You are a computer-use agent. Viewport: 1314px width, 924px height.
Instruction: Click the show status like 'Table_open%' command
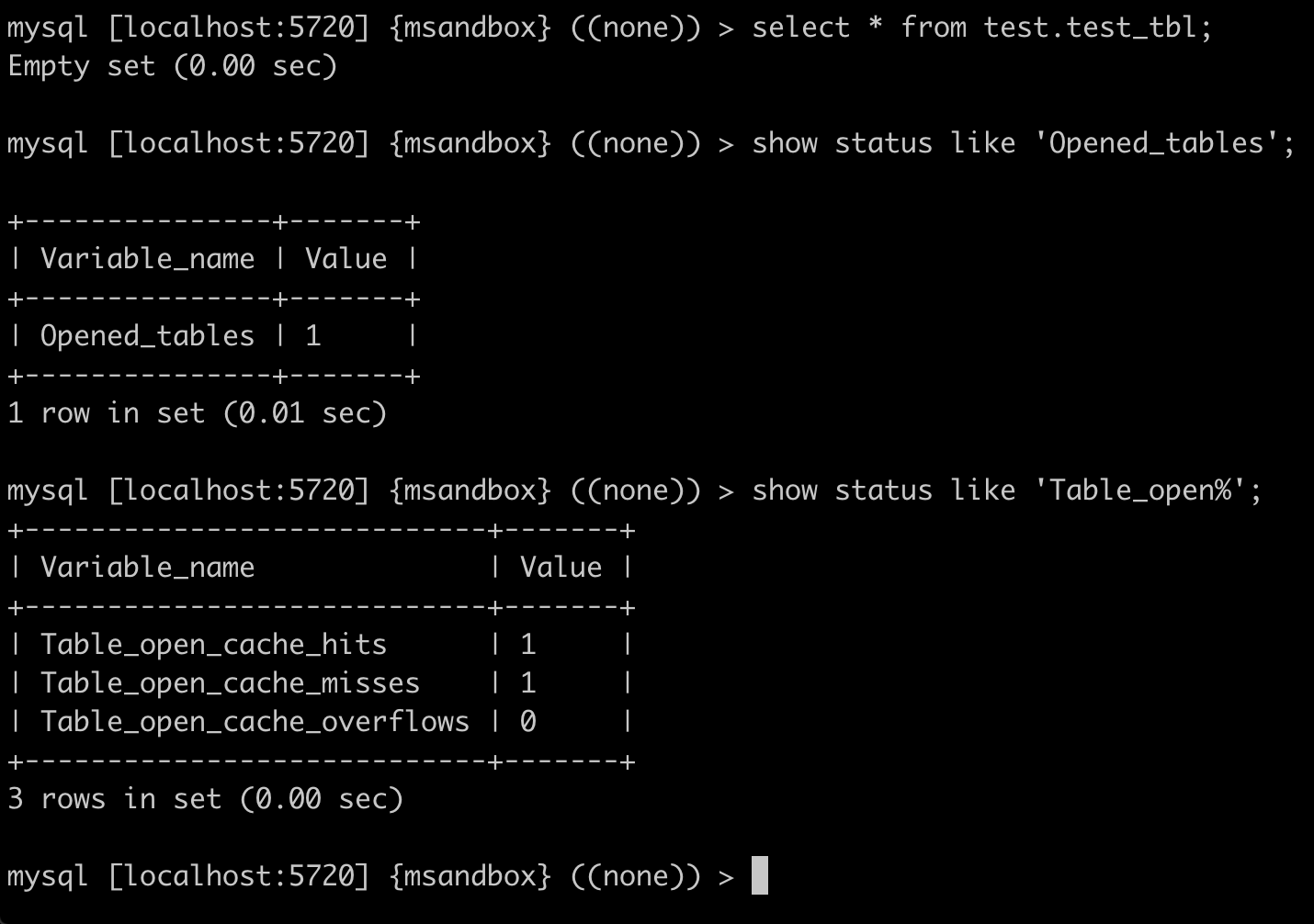pos(1006,490)
